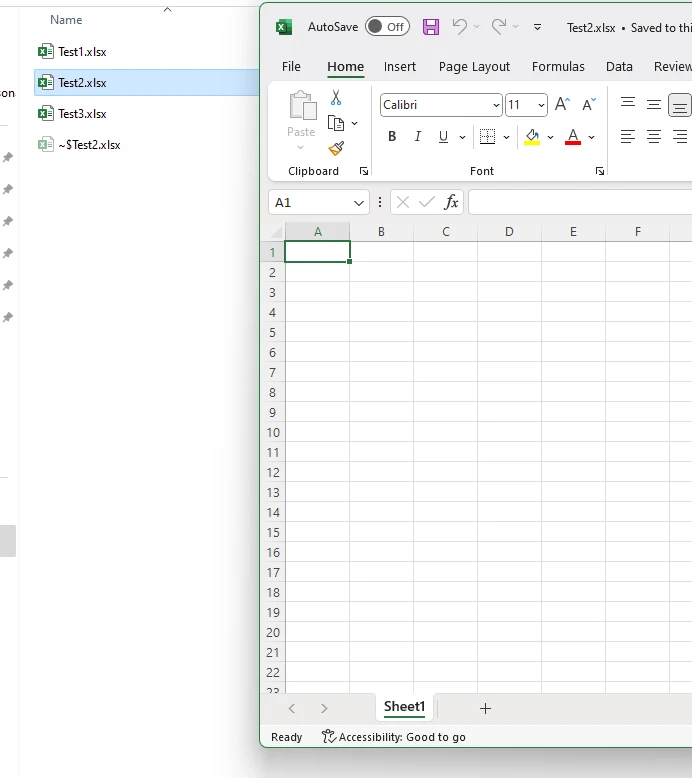Apply the yellow fill color
The width and height of the screenshot is (692, 778).
(532, 137)
